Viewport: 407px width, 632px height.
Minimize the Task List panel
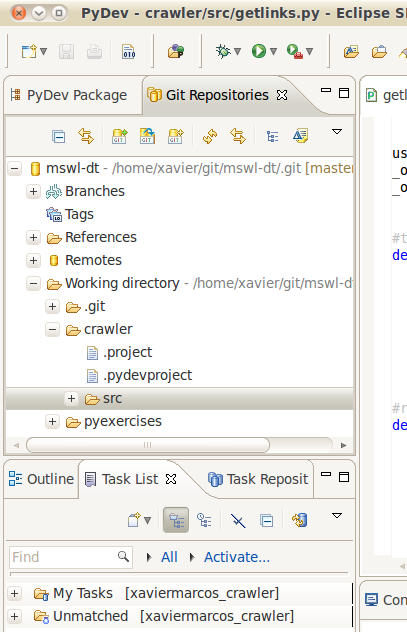coord(326,475)
